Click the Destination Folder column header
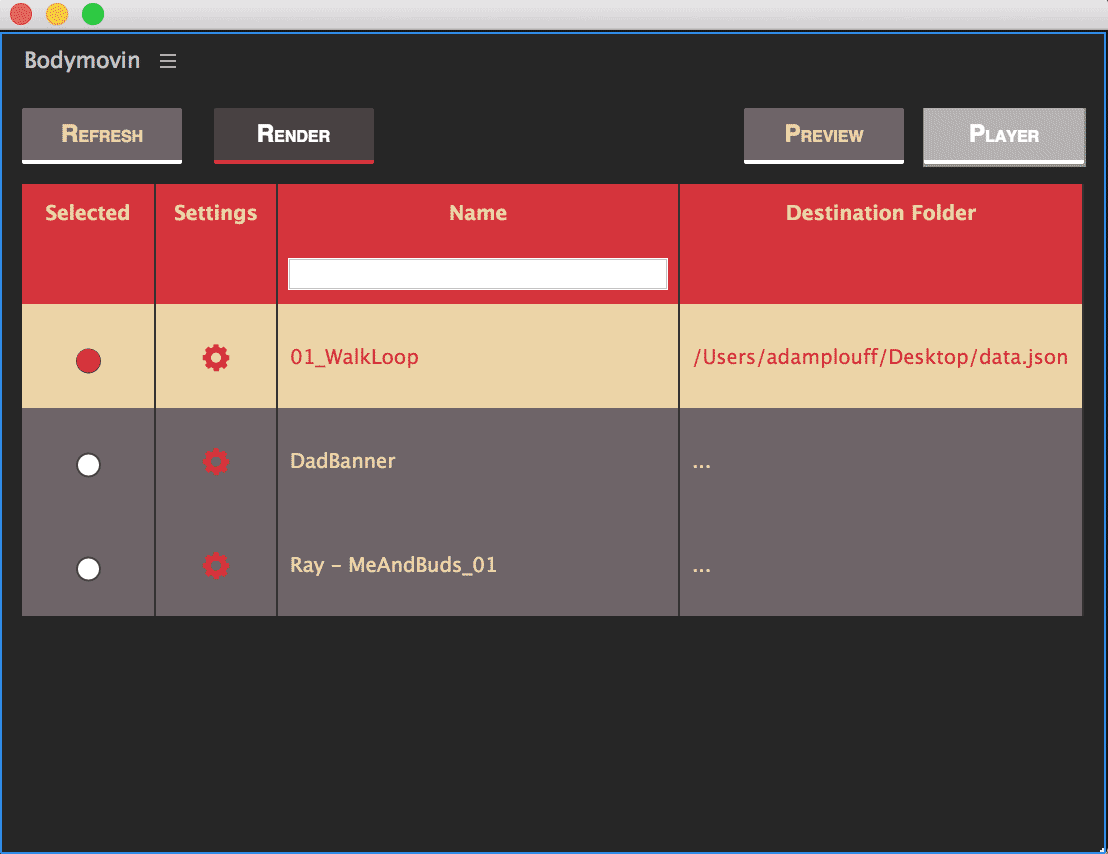This screenshot has height=854, width=1108. coord(880,213)
